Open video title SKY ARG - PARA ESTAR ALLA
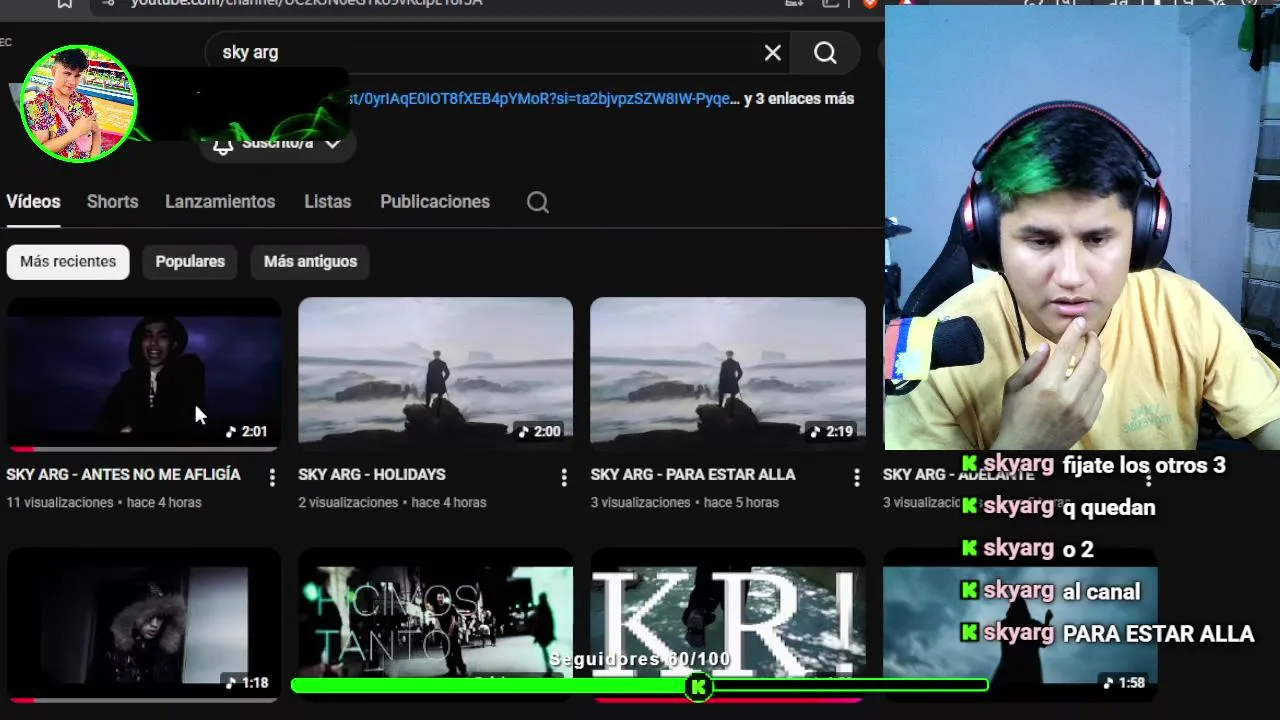Viewport: 1280px width, 720px height. tap(693, 475)
